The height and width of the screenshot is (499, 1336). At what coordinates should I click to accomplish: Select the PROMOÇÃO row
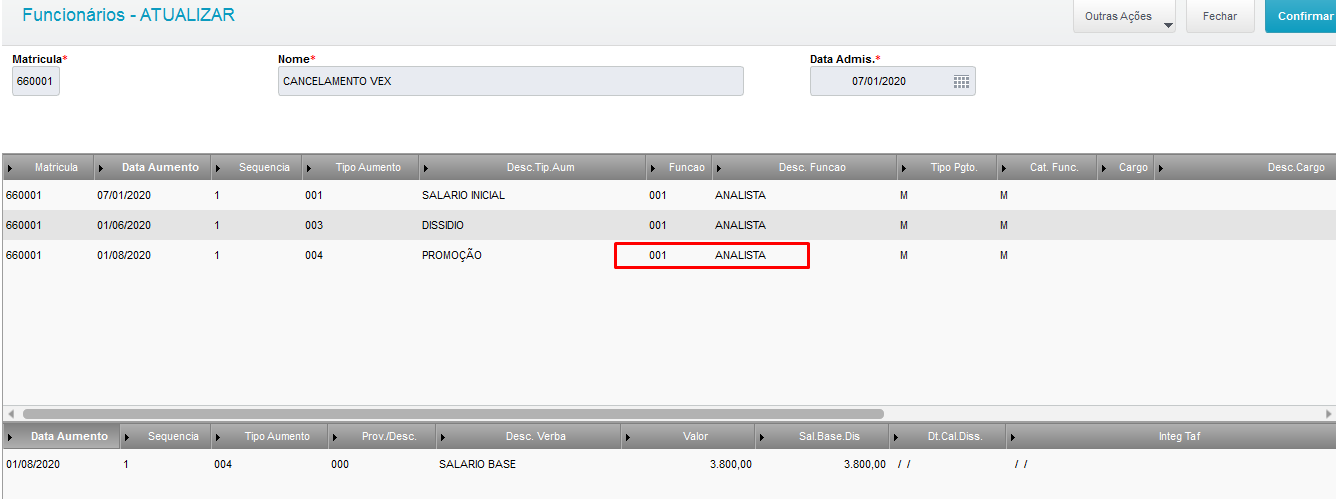pos(668,255)
